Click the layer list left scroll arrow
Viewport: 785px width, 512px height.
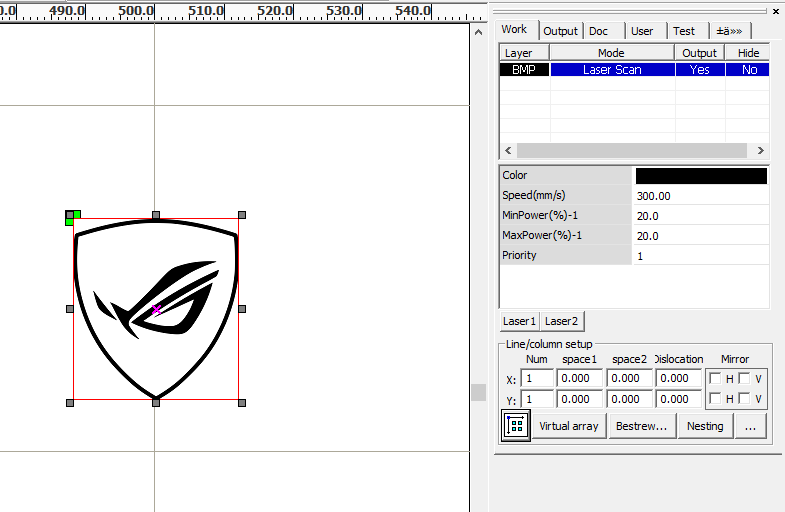pos(508,150)
